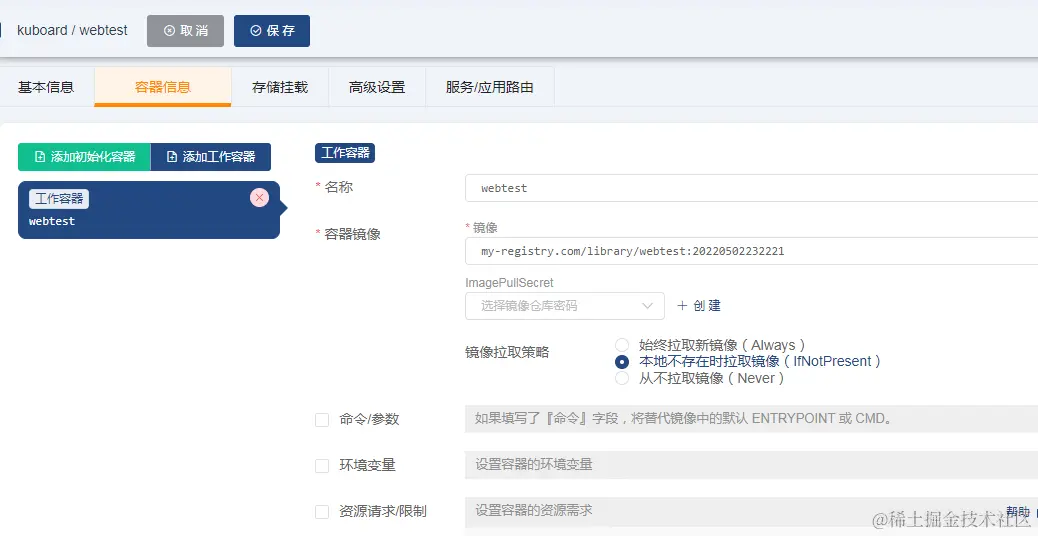Click the kuboard / webtest breadcrumb
Image resolution: width=1038 pixels, height=536 pixels.
tap(72, 30)
